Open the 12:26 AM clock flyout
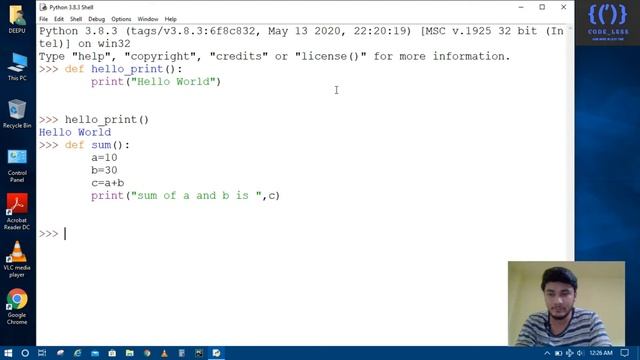 [601, 353]
